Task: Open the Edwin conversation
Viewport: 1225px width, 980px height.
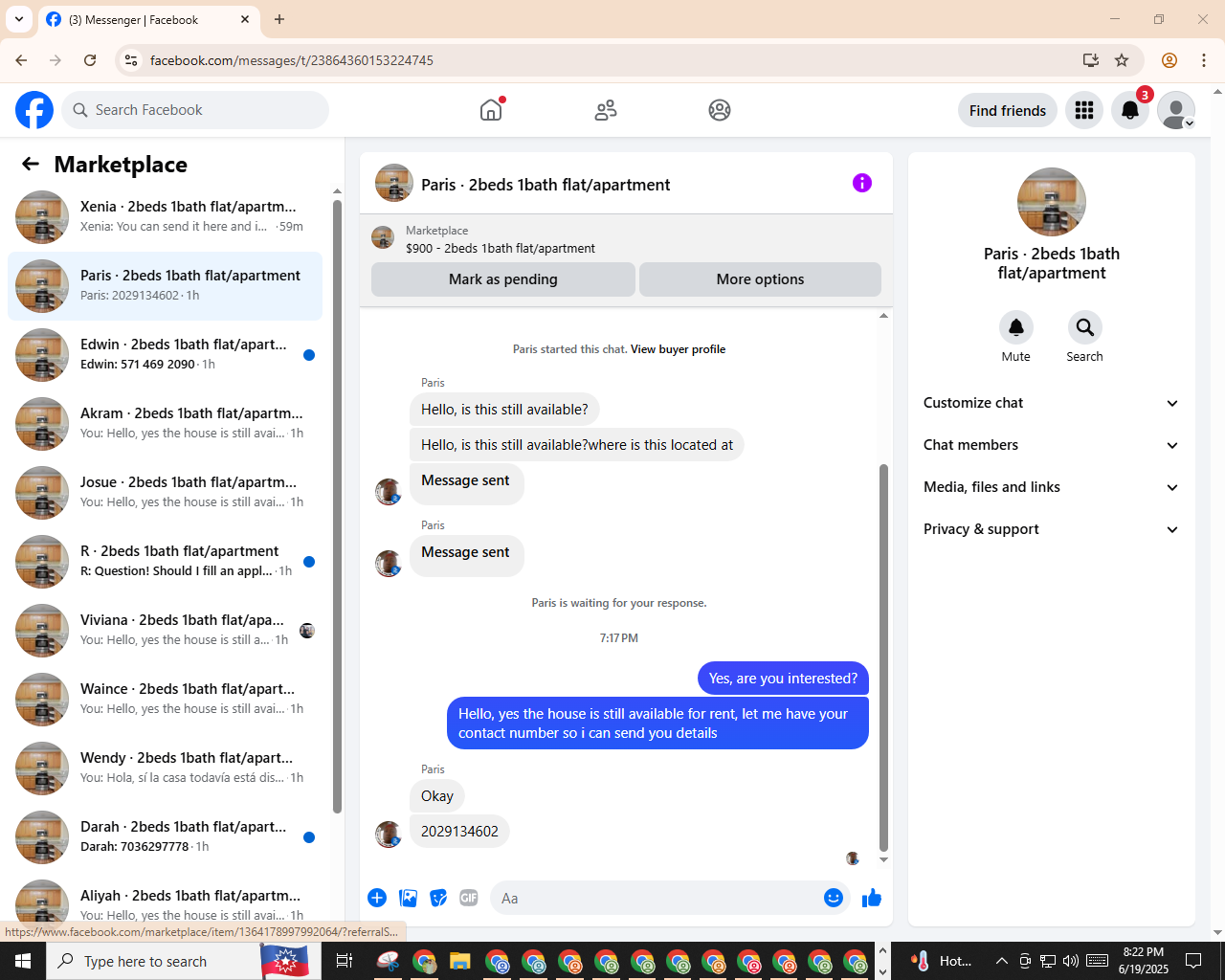Action: [x=165, y=355]
